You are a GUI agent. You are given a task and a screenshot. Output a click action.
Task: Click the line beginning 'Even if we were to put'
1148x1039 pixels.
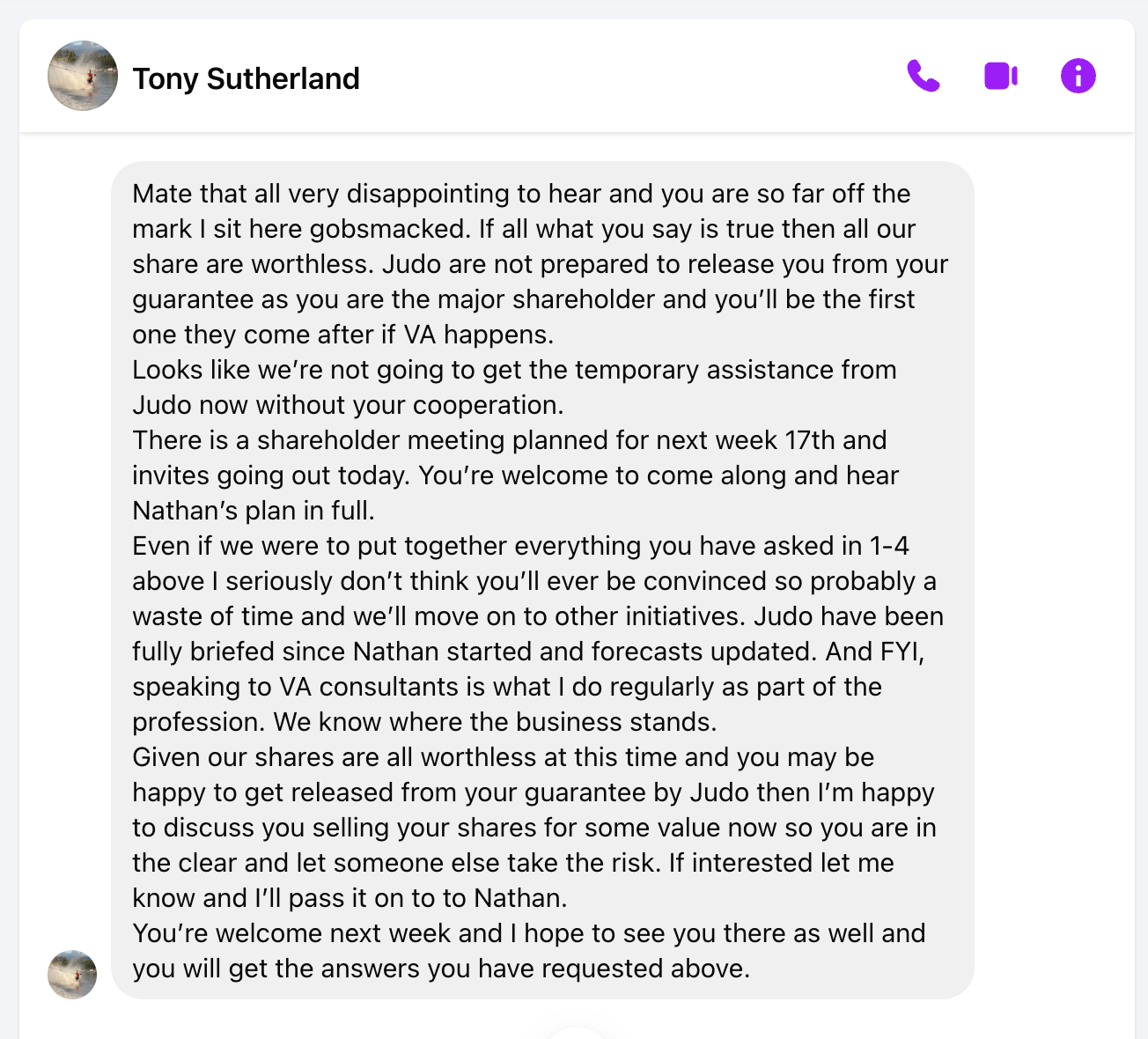tap(520, 546)
